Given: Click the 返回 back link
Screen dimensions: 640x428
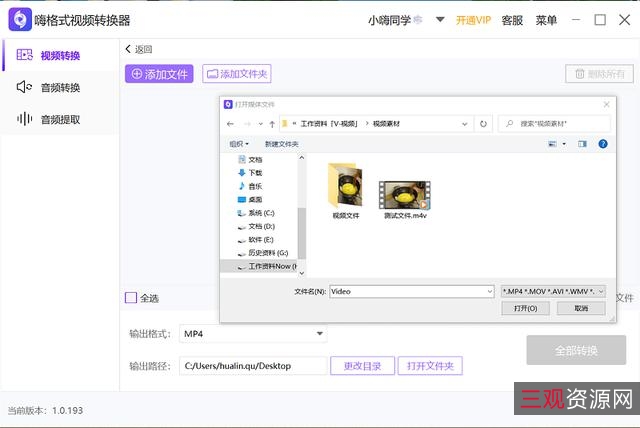Looking at the screenshot, I should 139,49.
